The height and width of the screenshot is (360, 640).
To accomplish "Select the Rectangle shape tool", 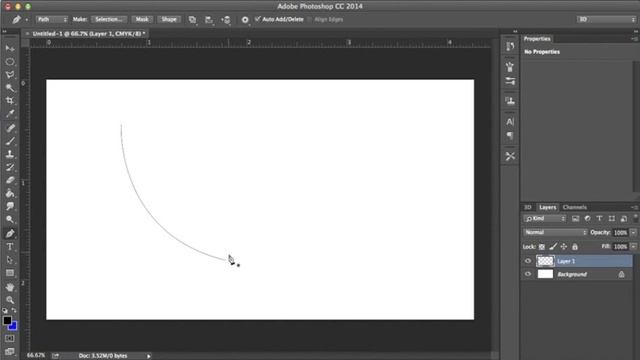I will (x=10, y=273).
